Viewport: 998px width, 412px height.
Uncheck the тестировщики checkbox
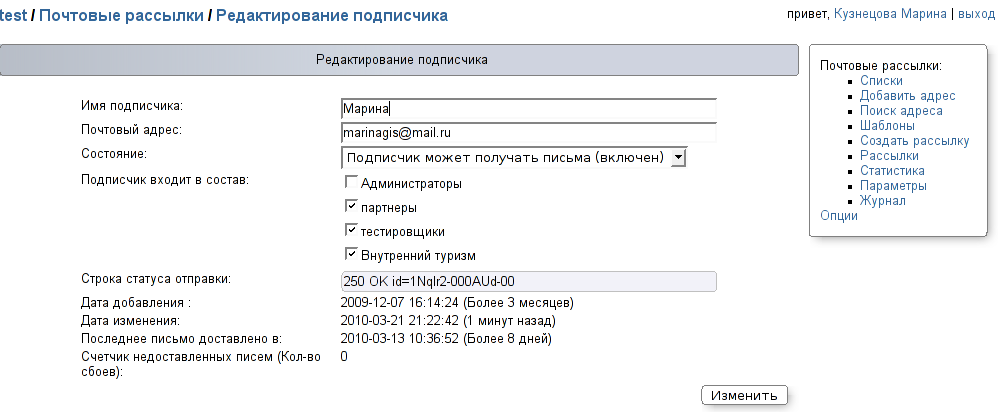(x=351, y=230)
